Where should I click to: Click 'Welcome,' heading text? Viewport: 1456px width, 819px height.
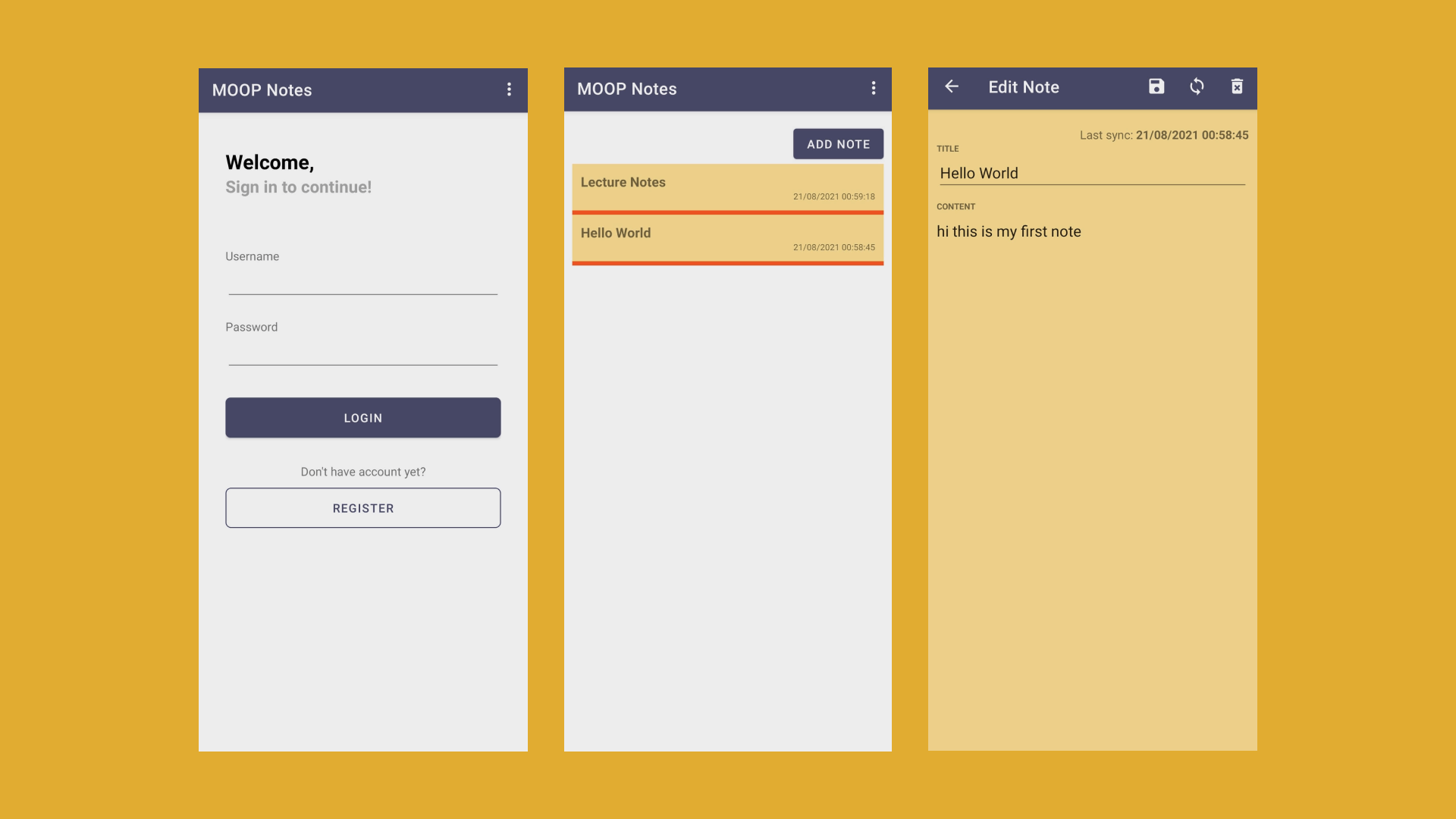269,162
